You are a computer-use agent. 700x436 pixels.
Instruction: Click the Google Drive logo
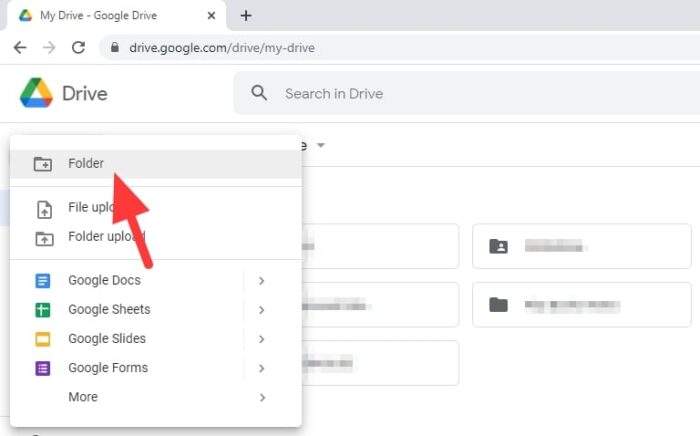point(36,93)
